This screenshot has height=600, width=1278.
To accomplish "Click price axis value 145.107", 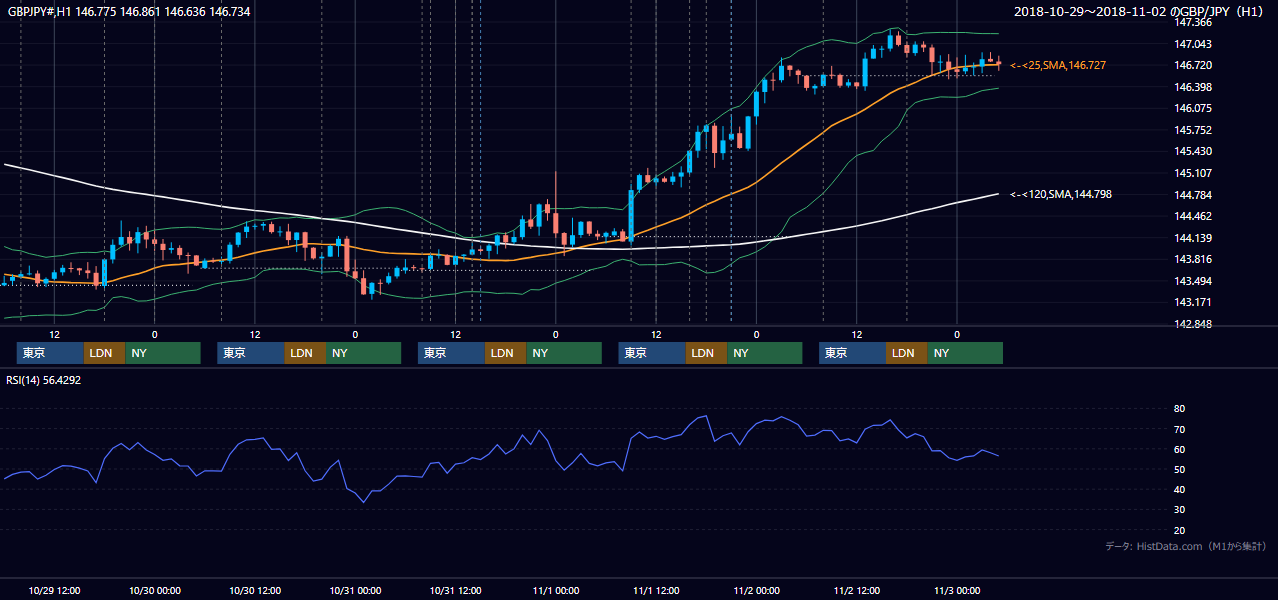I will [x=1193, y=173].
